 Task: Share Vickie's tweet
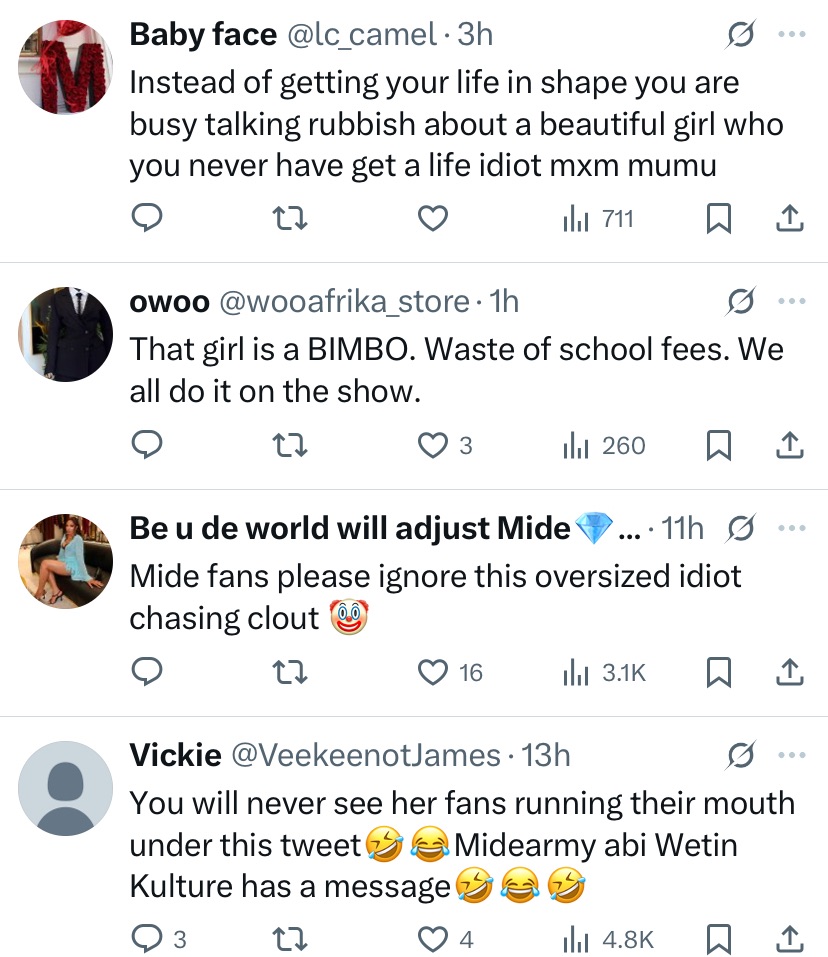(x=790, y=939)
